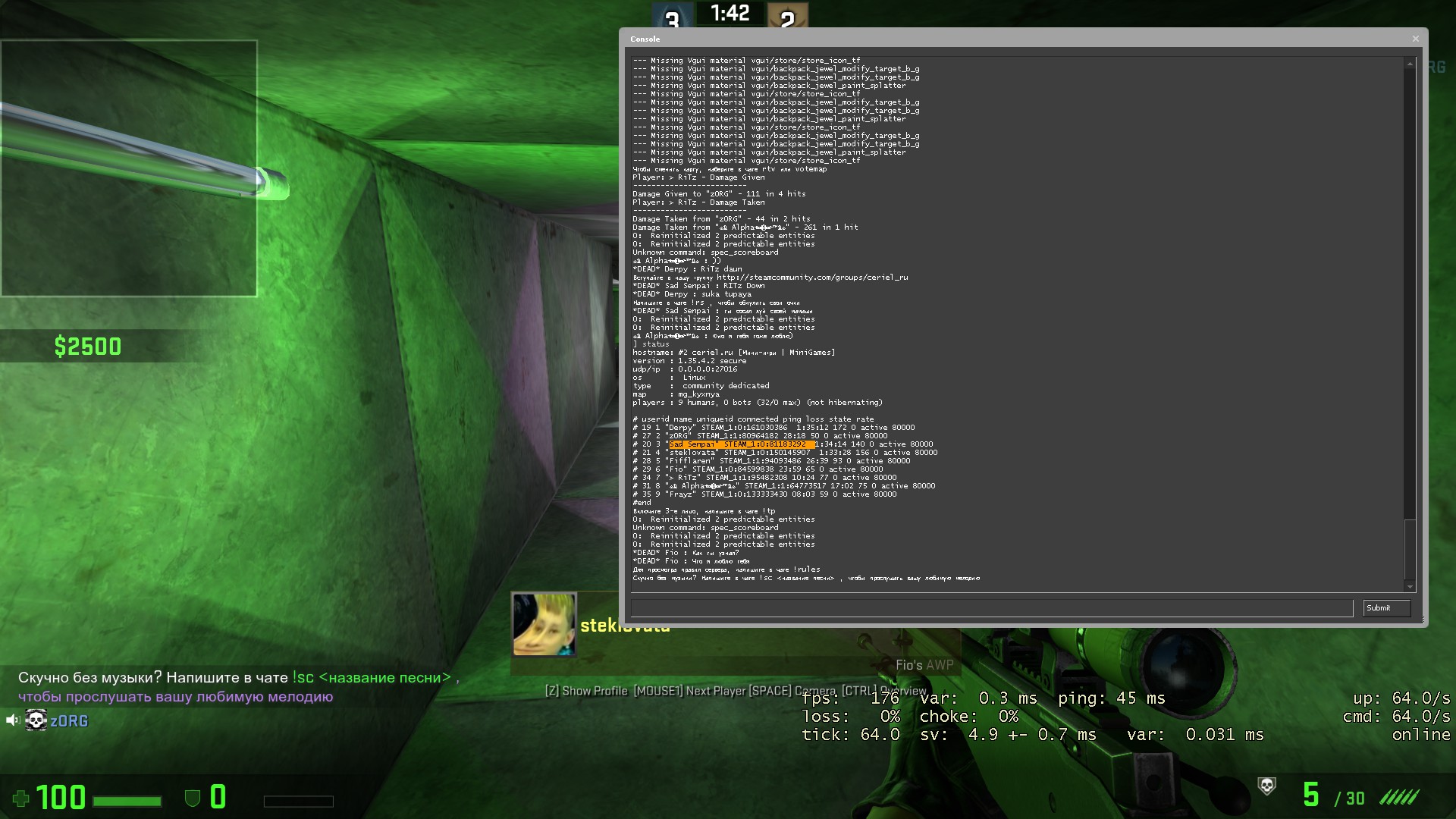Click the steamcommunity.com group URL in console
The image size is (1456, 819).
(x=811, y=278)
